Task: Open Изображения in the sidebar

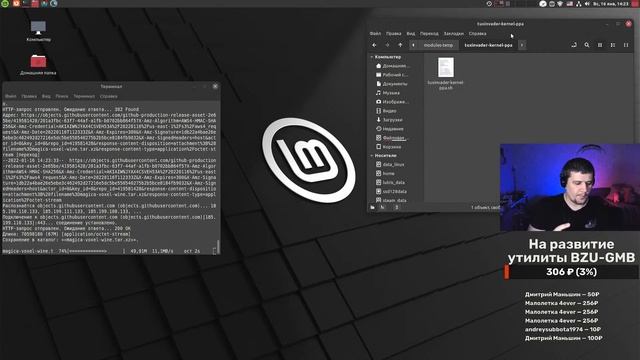Action: 393,102
